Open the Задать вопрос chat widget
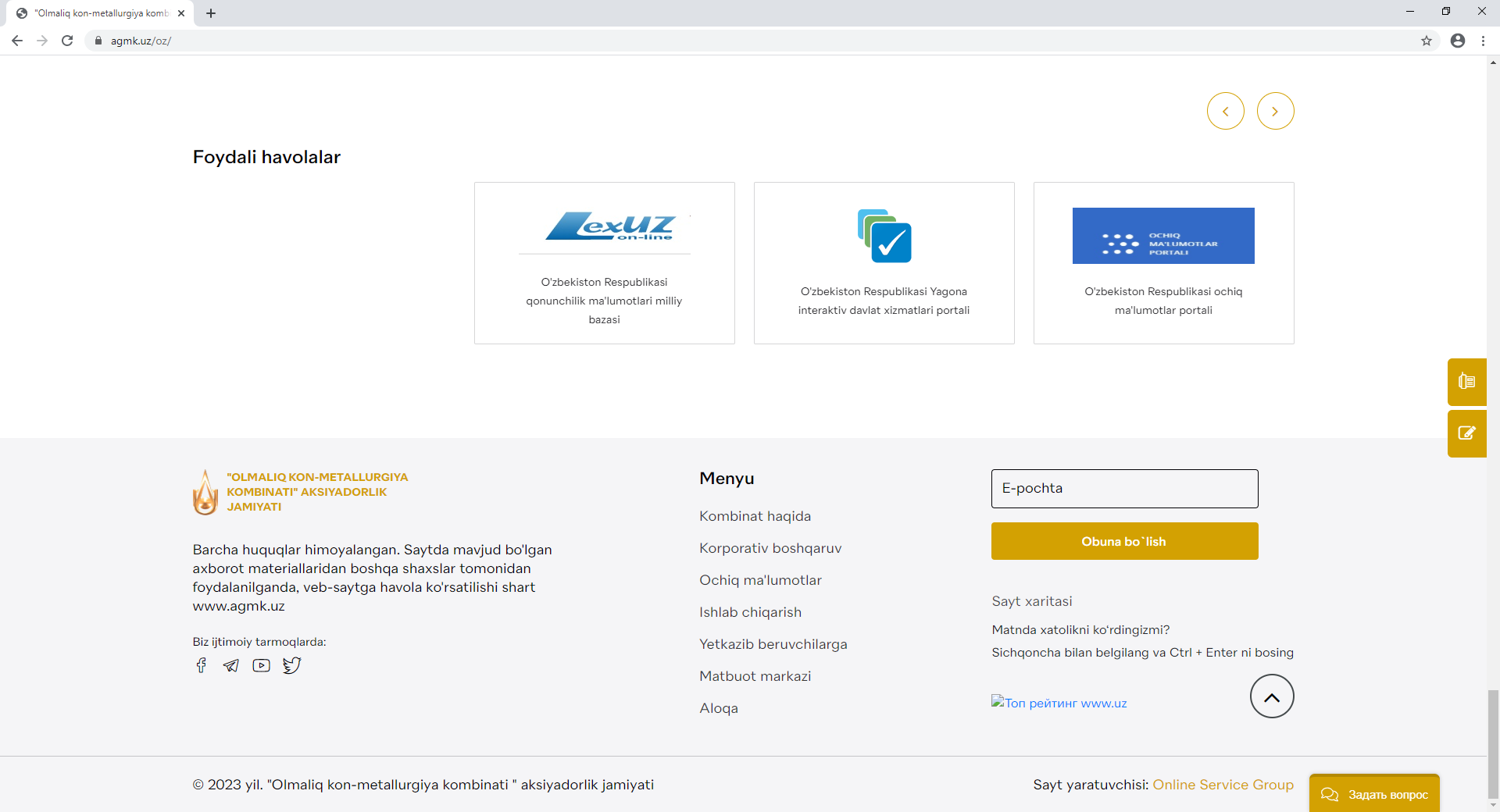The width and height of the screenshot is (1500, 812). 1374,794
